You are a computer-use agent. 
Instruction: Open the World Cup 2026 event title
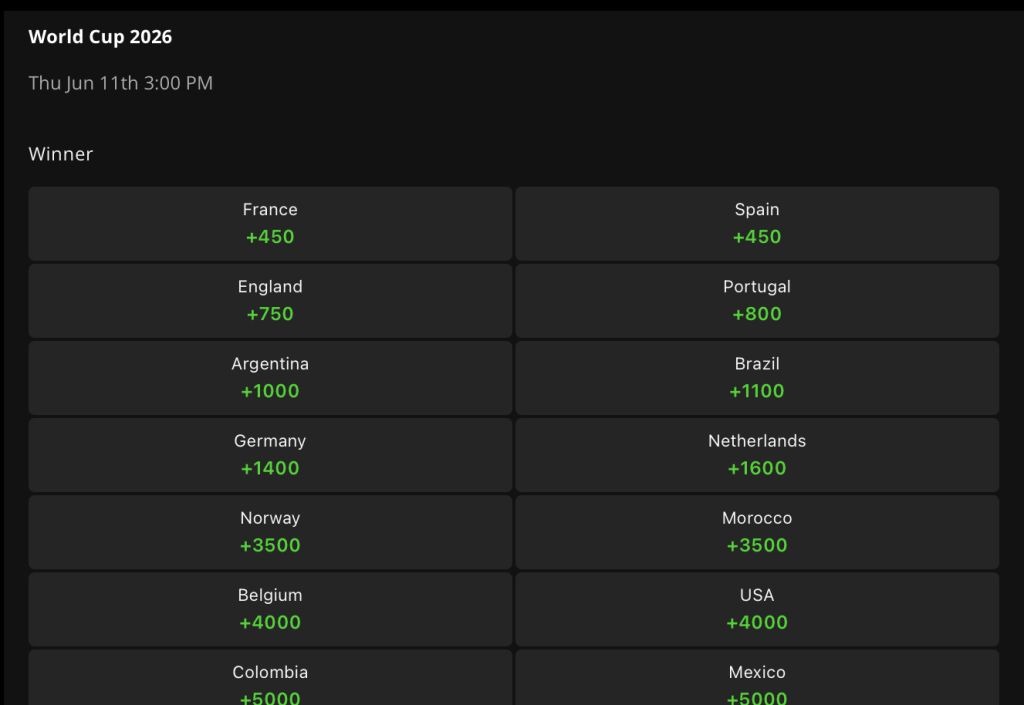point(100,37)
